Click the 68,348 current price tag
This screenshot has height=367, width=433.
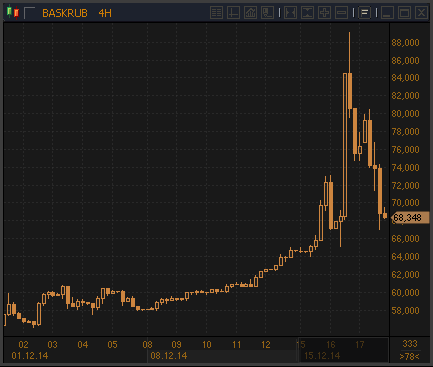(x=410, y=218)
